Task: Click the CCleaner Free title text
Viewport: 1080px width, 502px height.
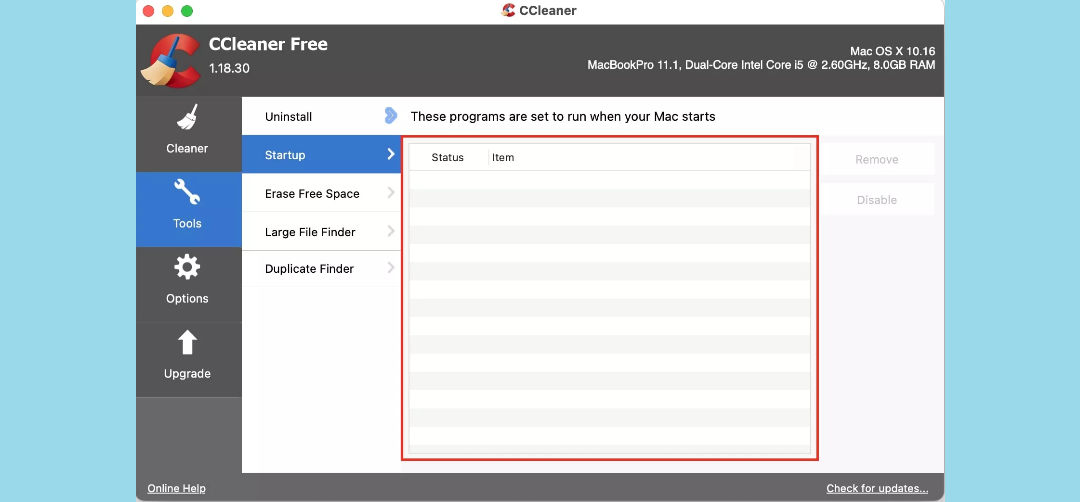Action: tap(268, 44)
